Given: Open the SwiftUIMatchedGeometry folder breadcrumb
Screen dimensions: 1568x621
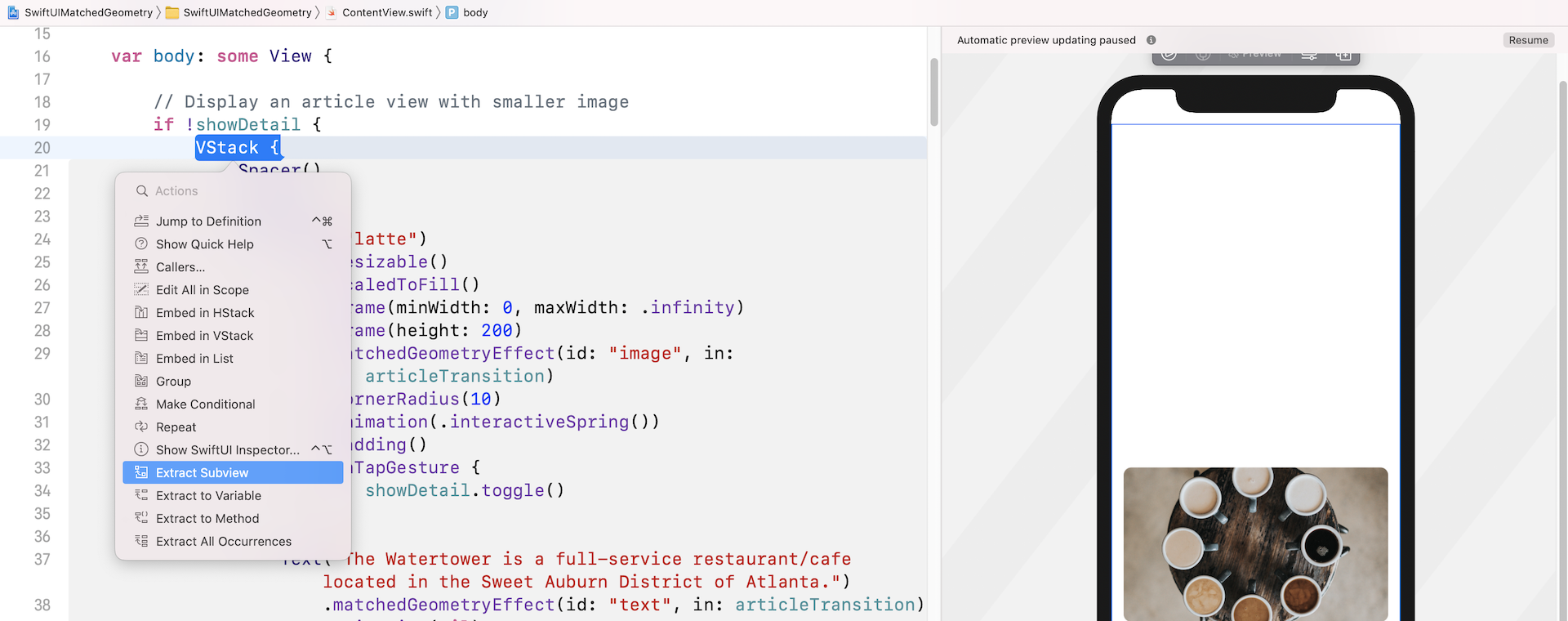Looking at the screenshot, I should [238, 12].
